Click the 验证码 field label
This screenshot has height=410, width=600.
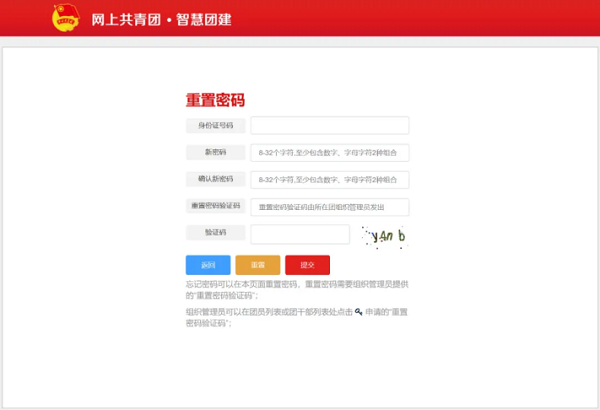coord(215,234)
